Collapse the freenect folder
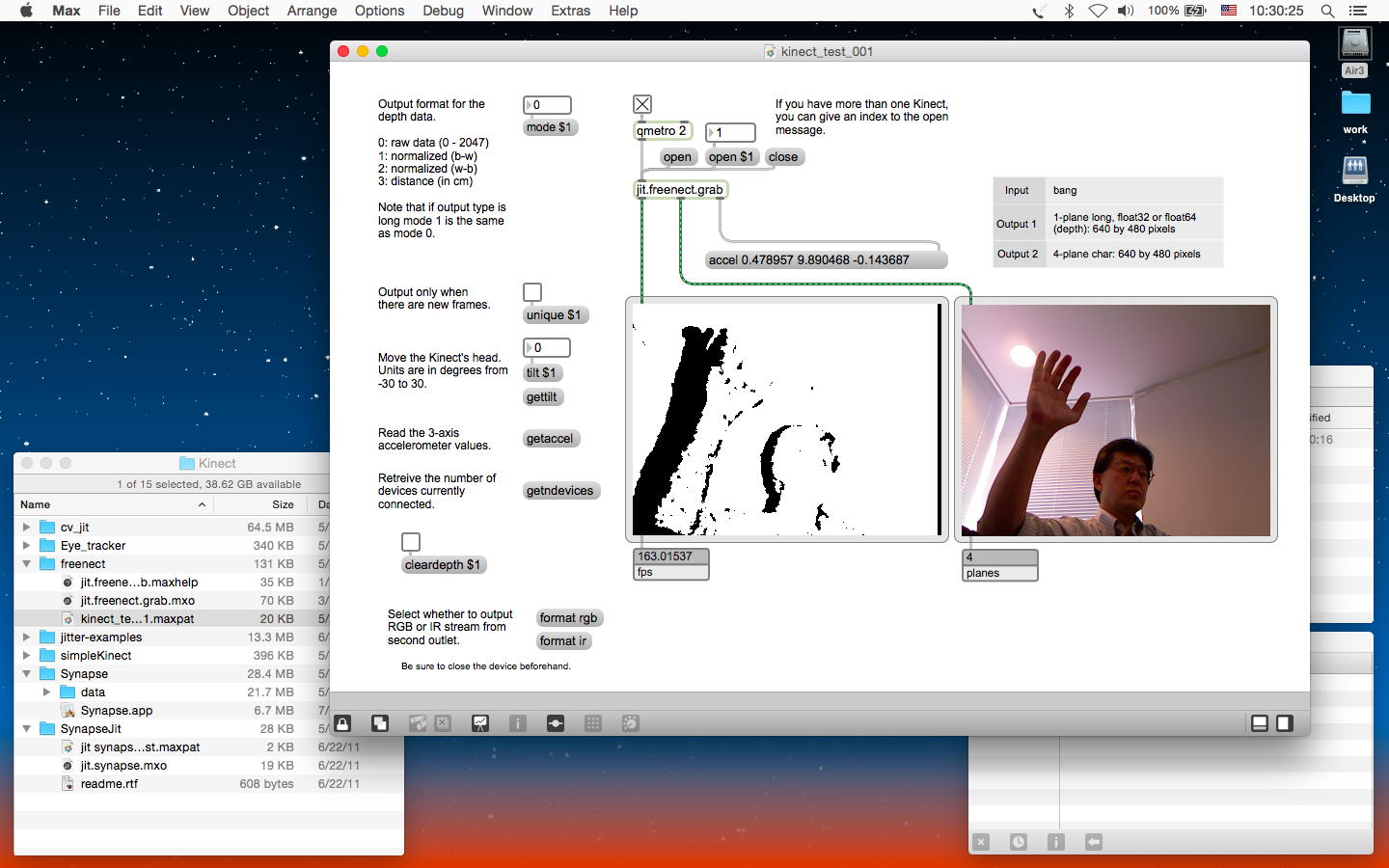1389x868 pixels. pos(27,564)
